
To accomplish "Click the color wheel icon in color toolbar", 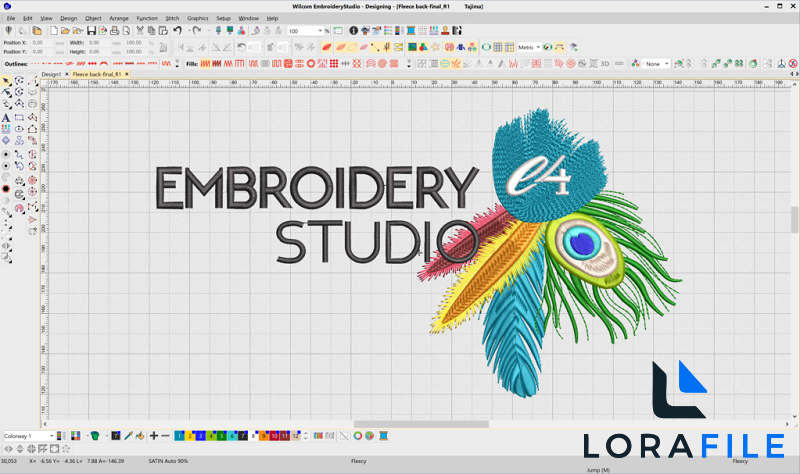I will point(358,436).
